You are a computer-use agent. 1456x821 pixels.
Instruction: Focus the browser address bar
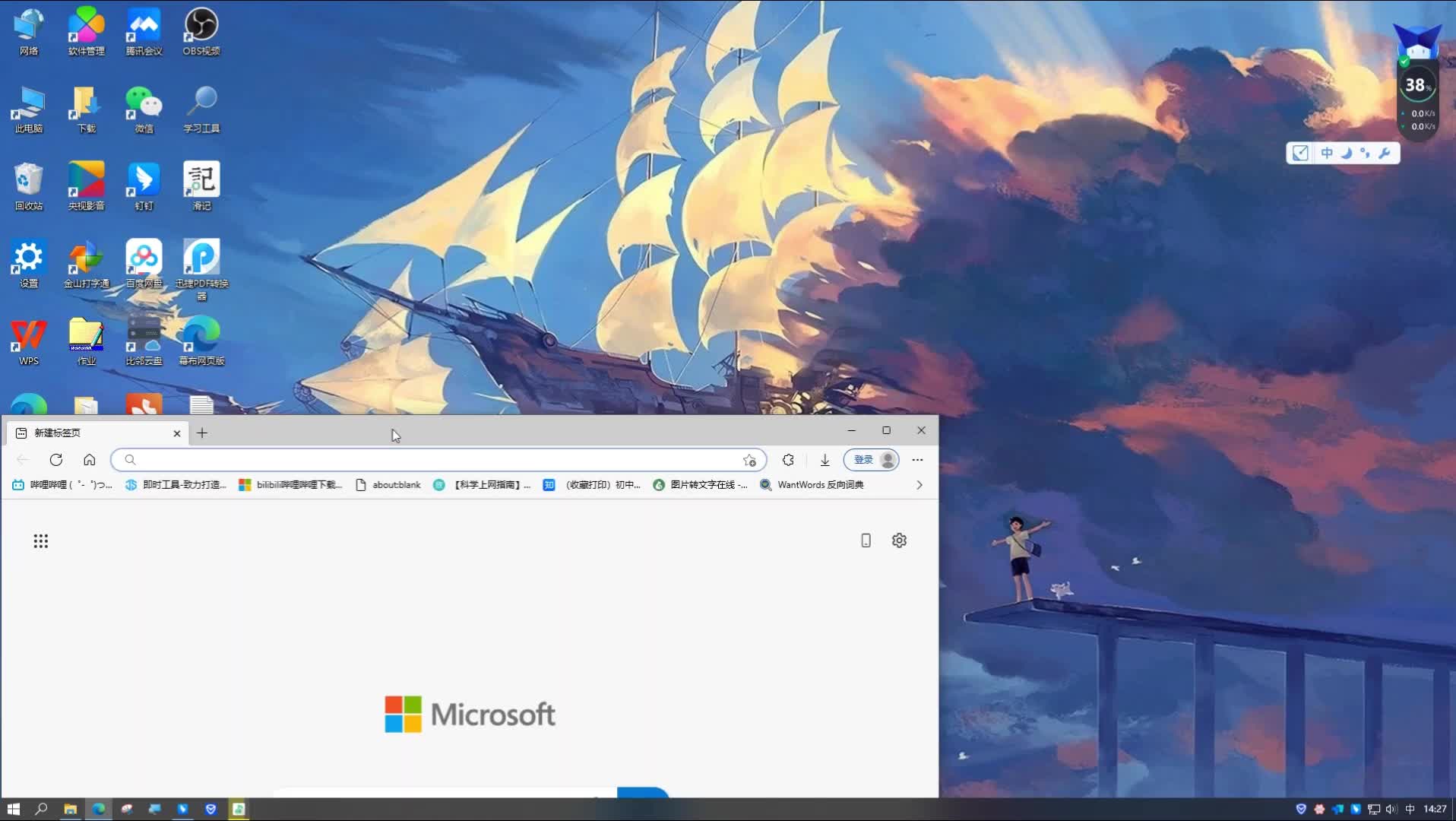point(438,460)
